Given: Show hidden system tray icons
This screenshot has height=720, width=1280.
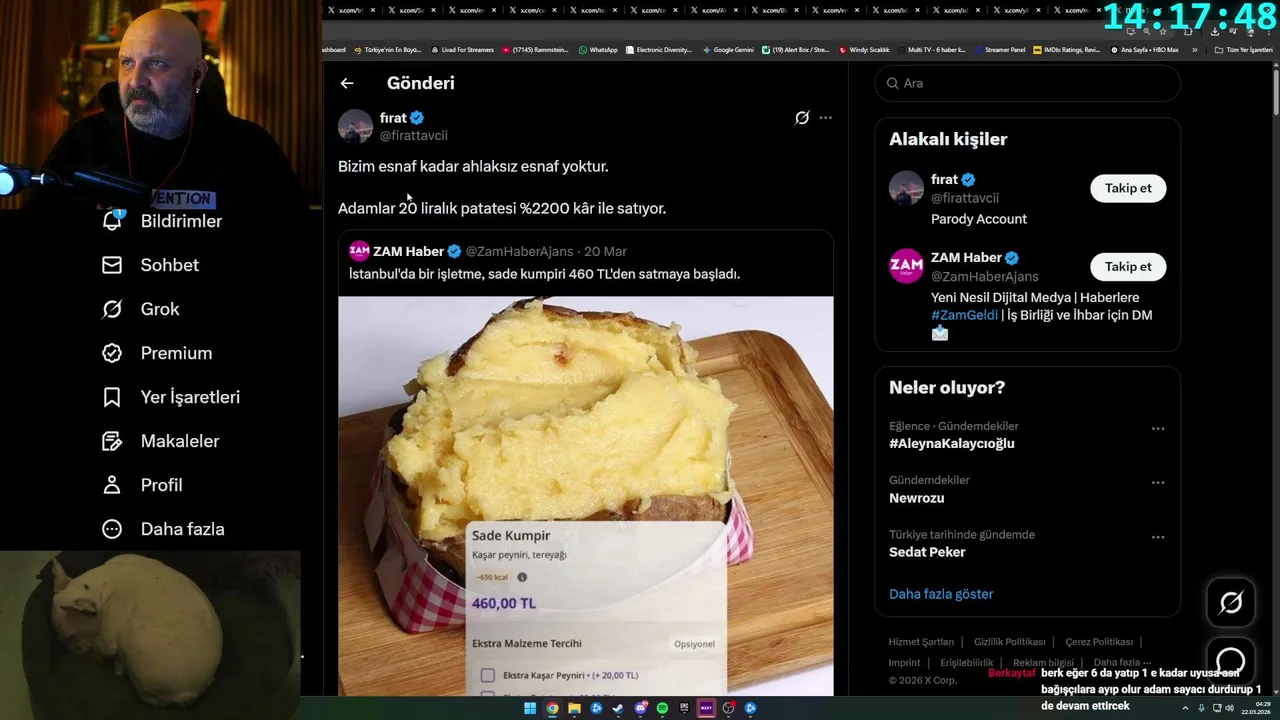Looking at the screenshot, I should click(1185, 708).
